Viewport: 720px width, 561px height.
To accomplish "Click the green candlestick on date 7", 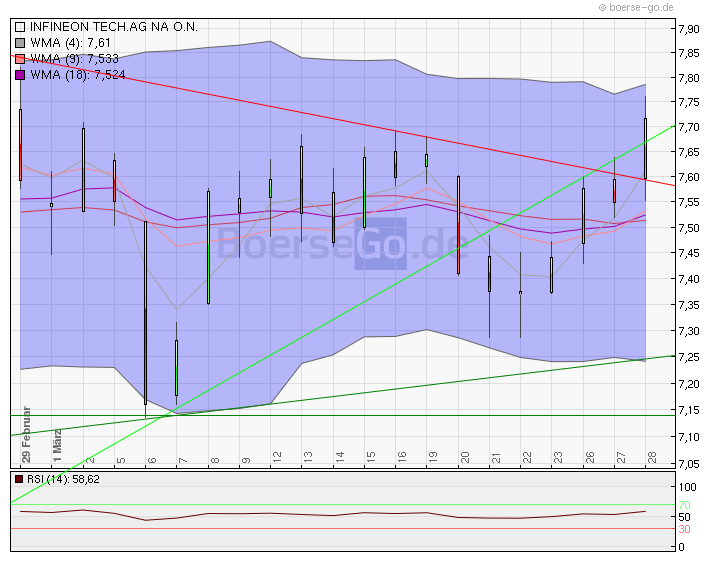I will (176, 368).
